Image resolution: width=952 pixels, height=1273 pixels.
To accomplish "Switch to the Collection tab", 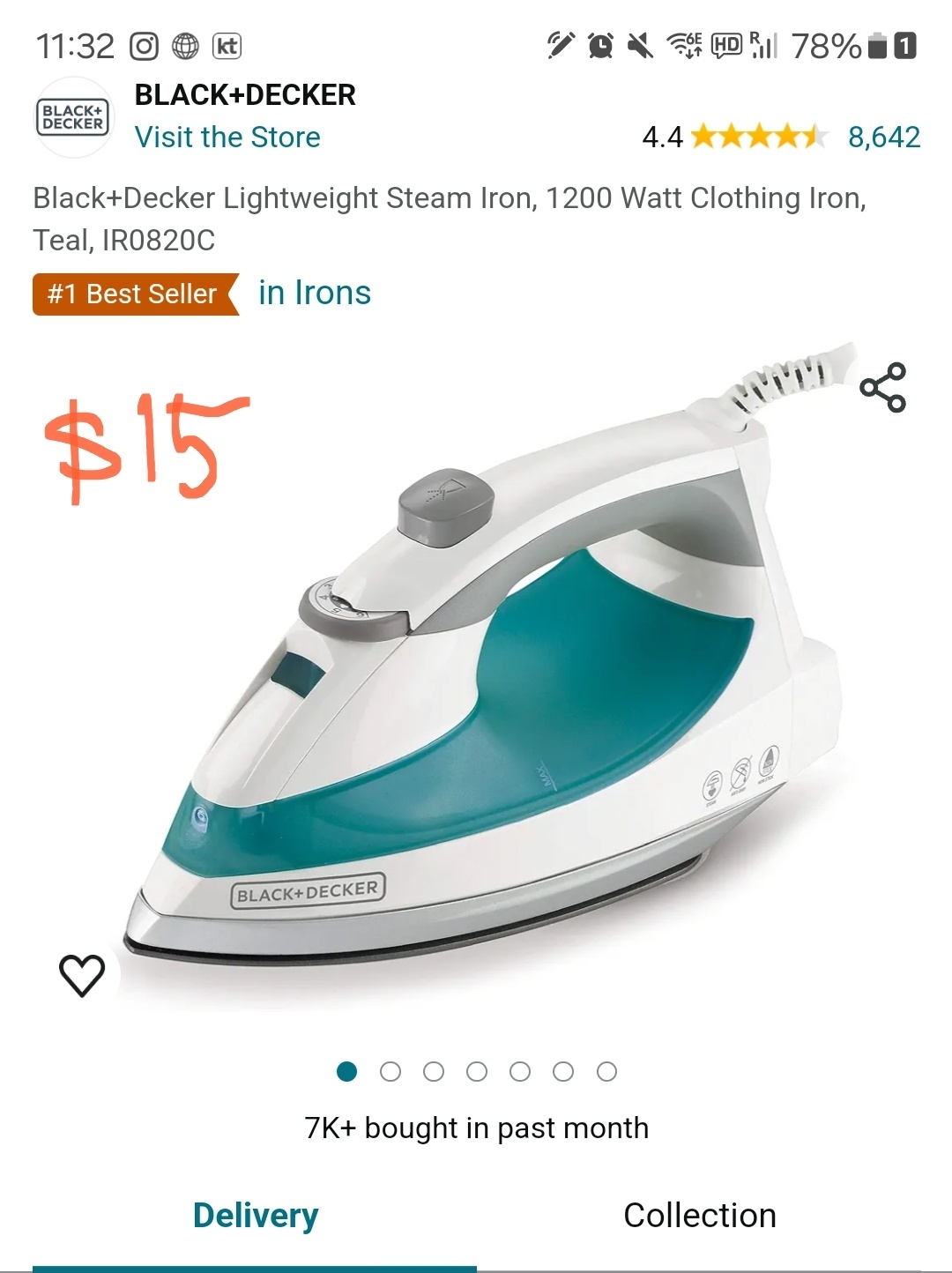I will (x=700, y=1216).
